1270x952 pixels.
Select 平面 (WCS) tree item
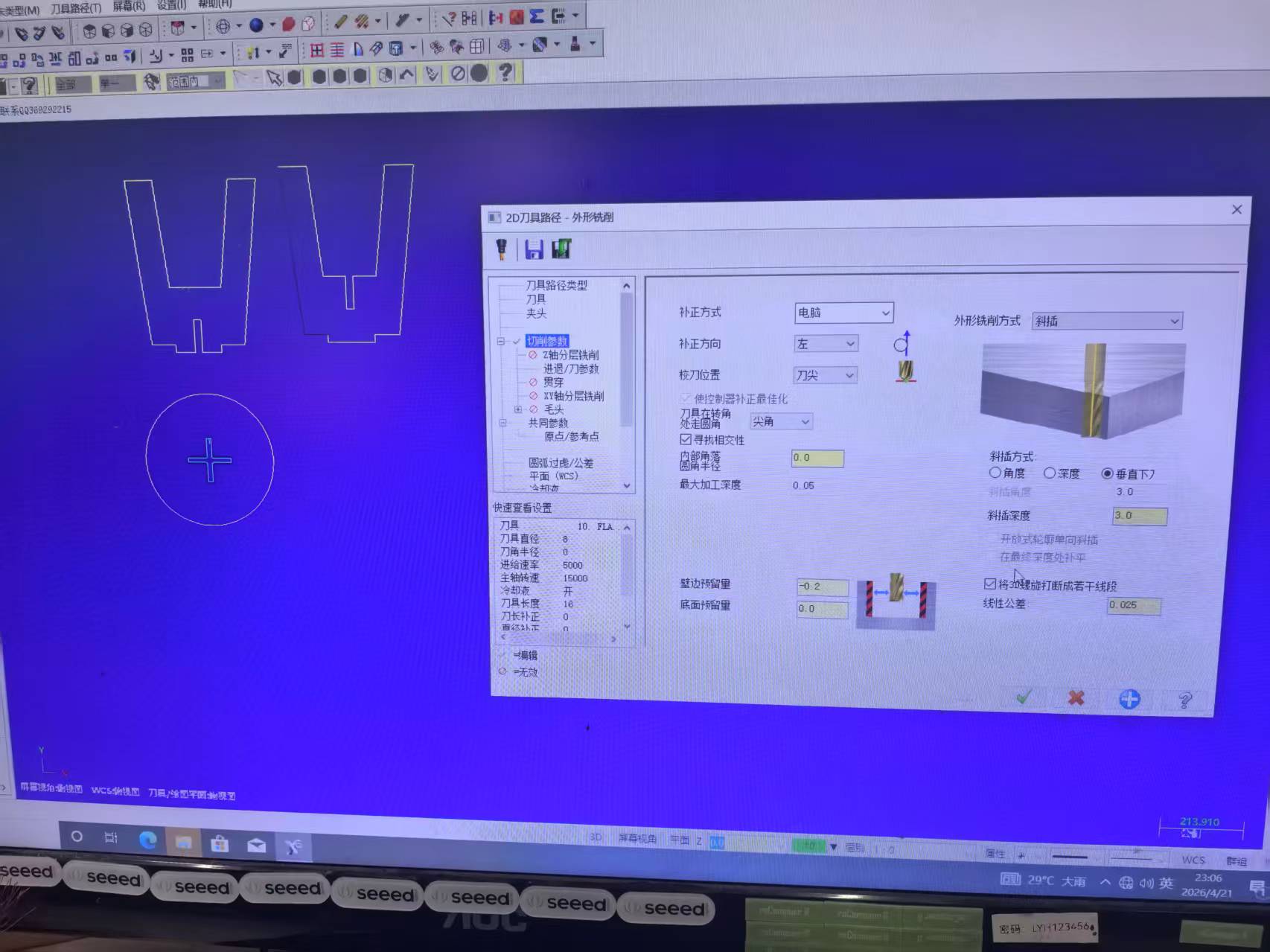click(x=553, y=476)
